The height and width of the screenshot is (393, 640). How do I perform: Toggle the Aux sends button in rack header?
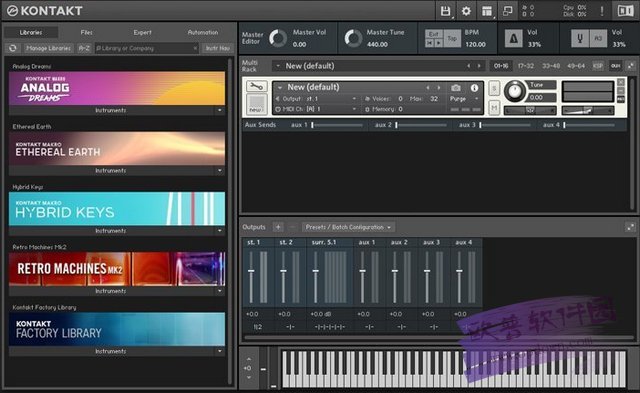coord(616,66)
